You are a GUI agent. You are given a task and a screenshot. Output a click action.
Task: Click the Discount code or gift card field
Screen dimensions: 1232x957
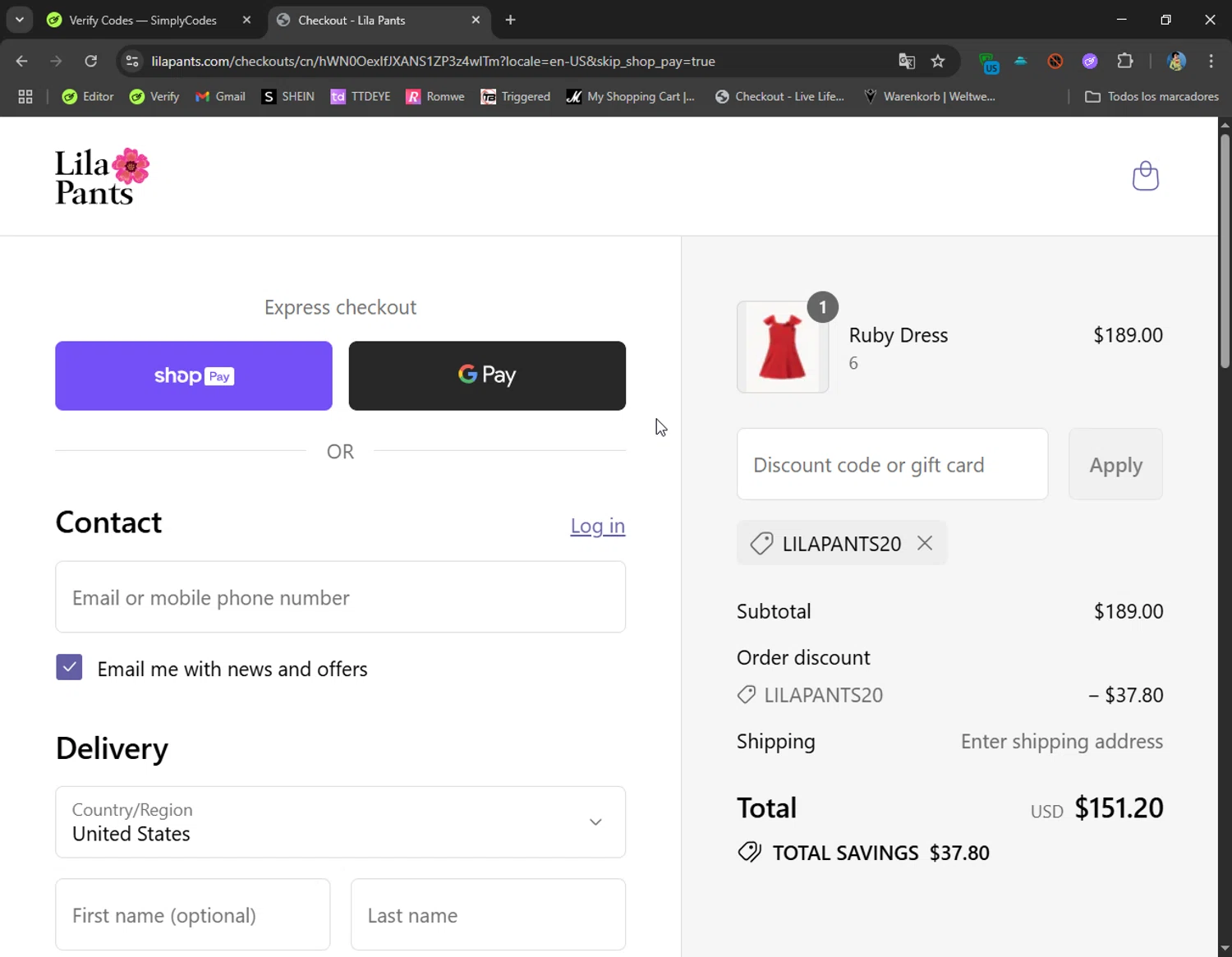click(x=892, y=464)
